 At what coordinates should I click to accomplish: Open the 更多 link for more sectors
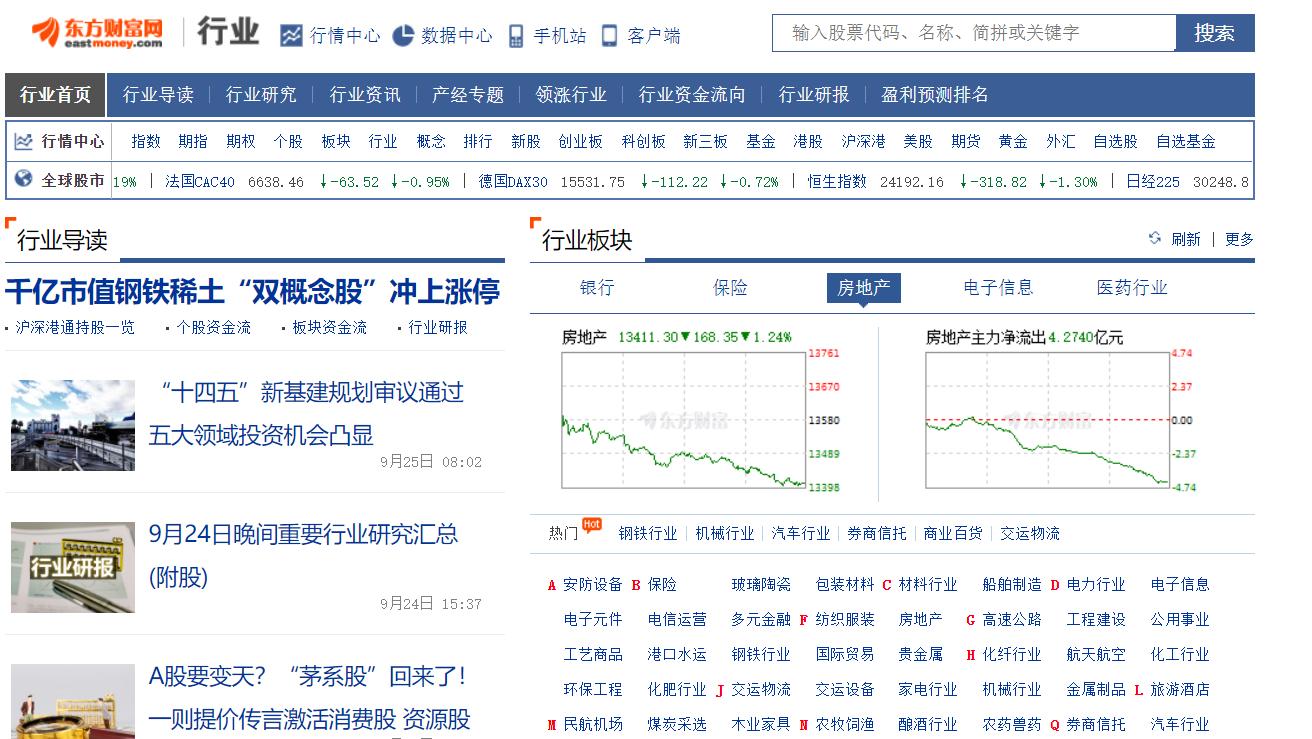point(1238,239)
